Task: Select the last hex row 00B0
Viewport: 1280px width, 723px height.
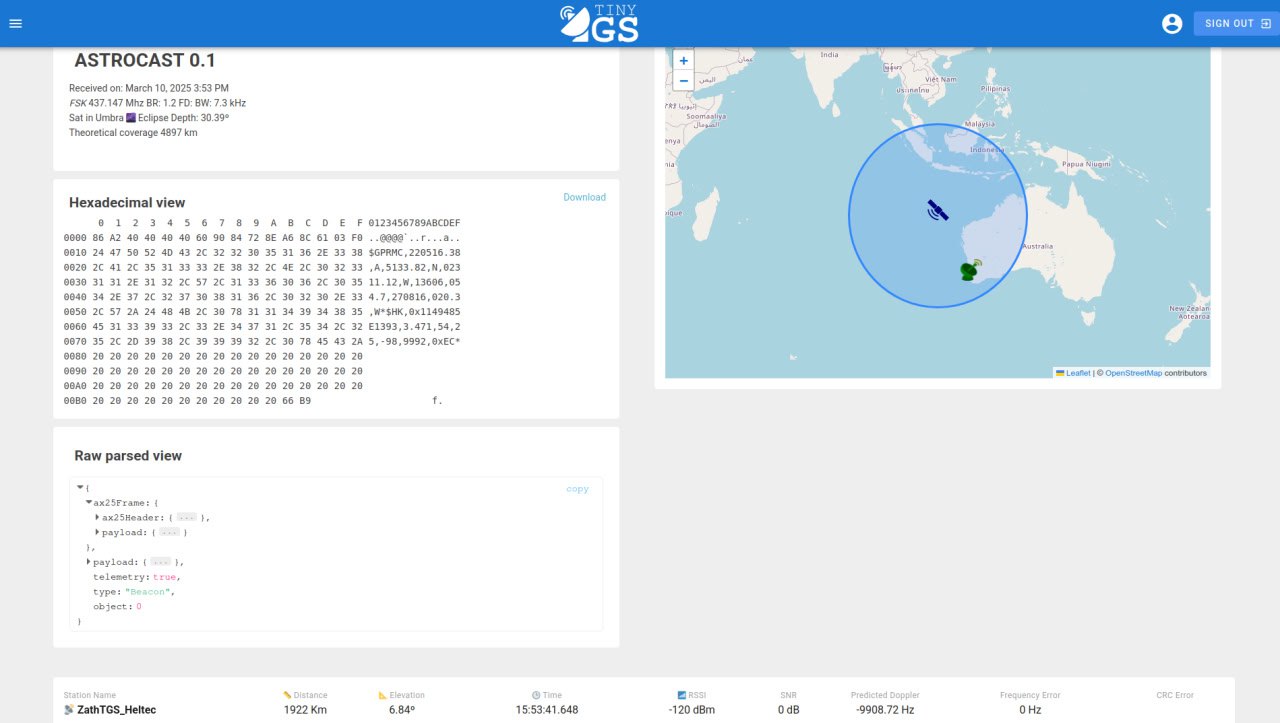Action: coord(253,401)
